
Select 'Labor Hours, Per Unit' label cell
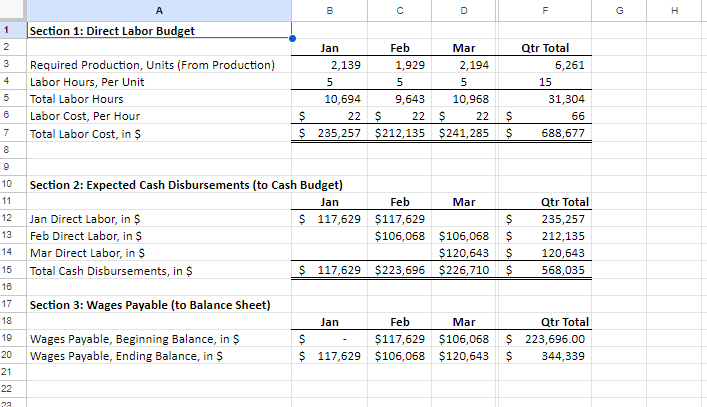(159, 82)
